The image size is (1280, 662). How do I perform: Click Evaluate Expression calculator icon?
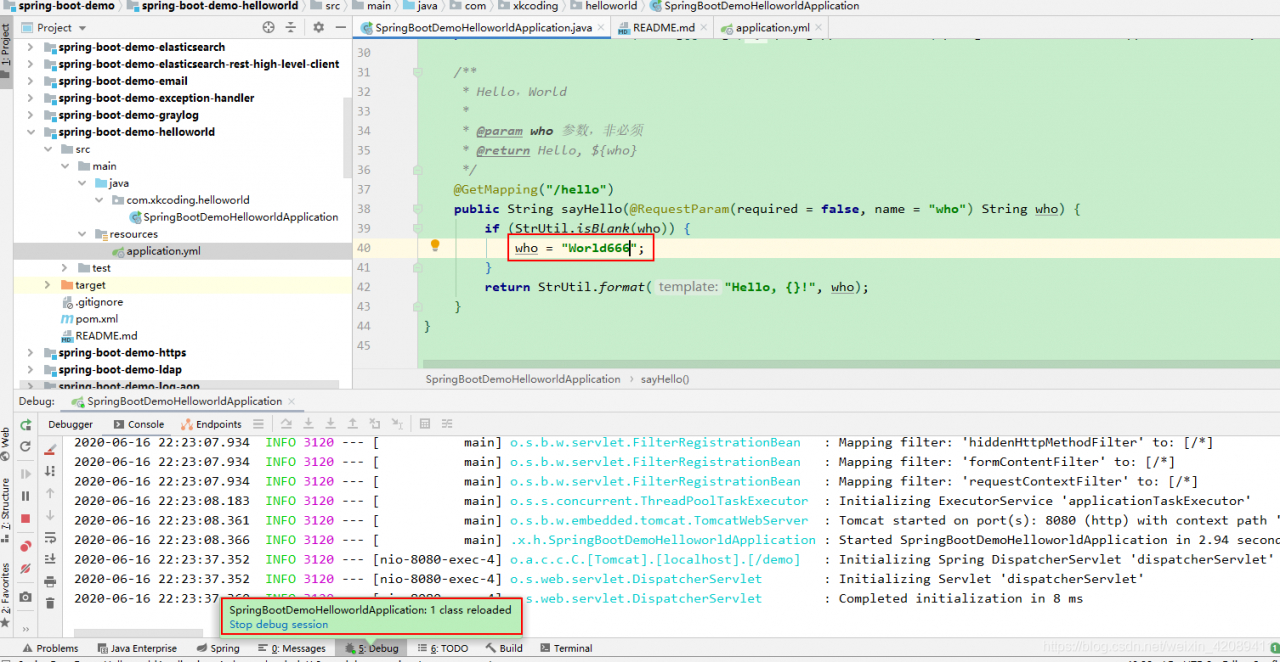(424, 424)
